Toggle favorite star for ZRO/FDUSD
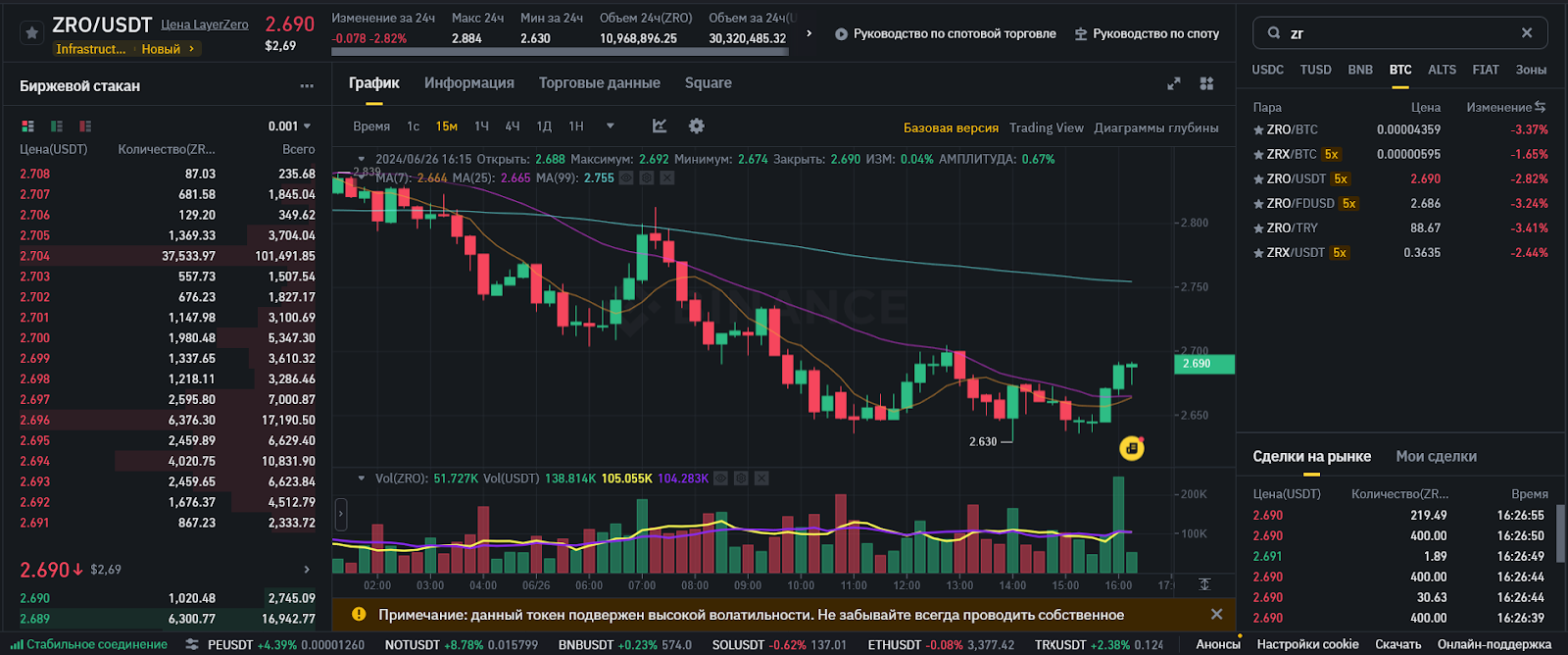 [1258, 203]
